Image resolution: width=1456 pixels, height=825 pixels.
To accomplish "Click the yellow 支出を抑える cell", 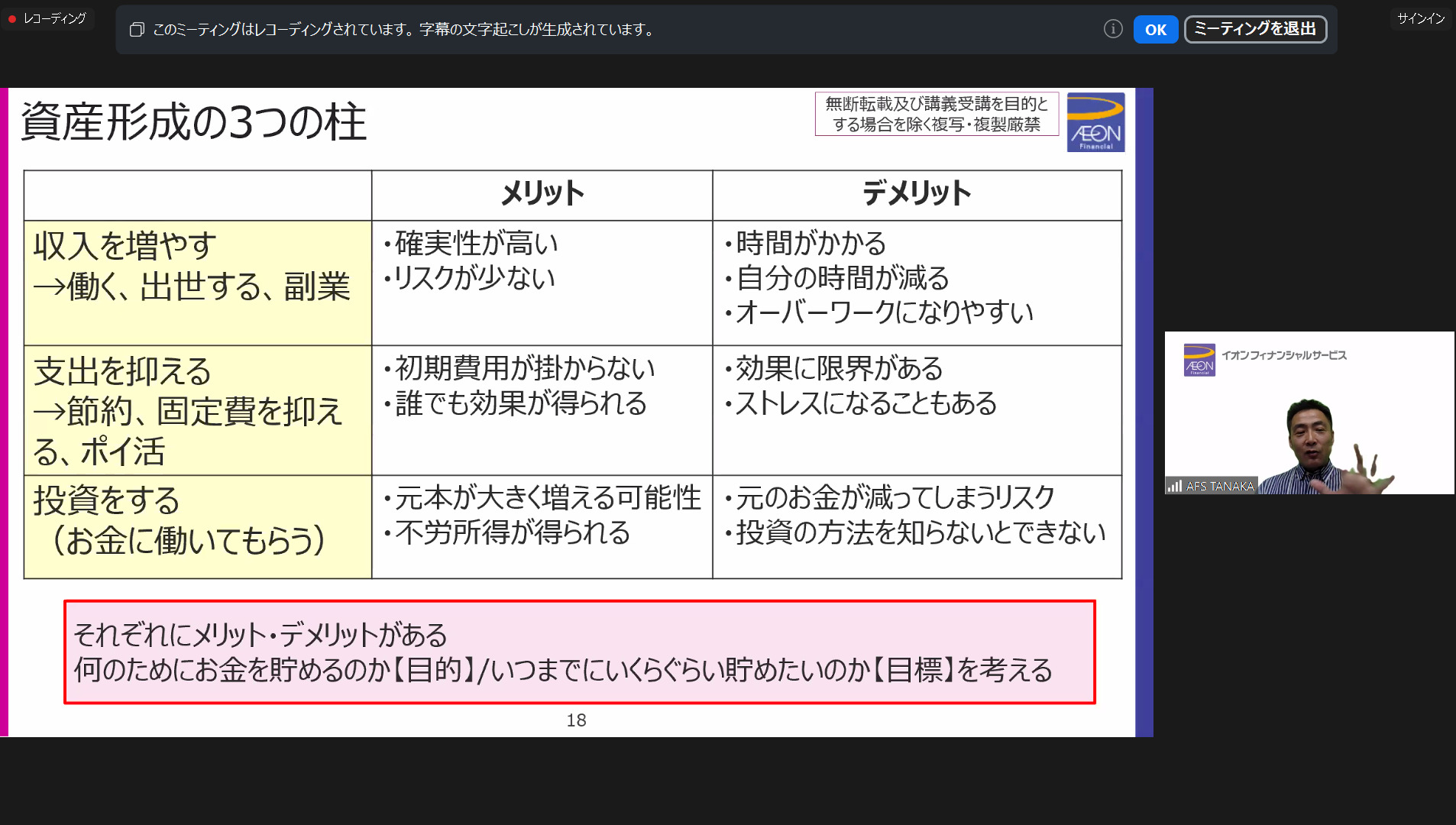I will [197, 410].
